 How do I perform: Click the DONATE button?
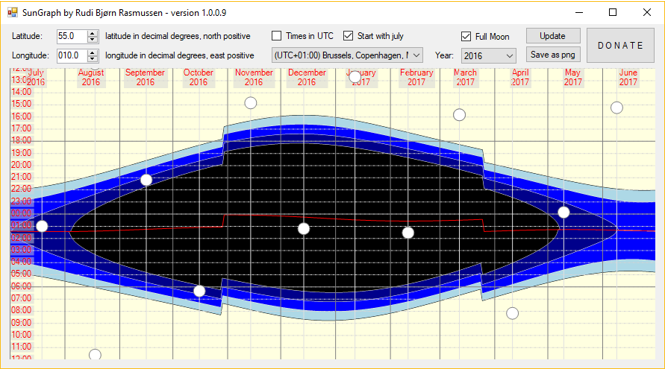[x=620, y=46]
